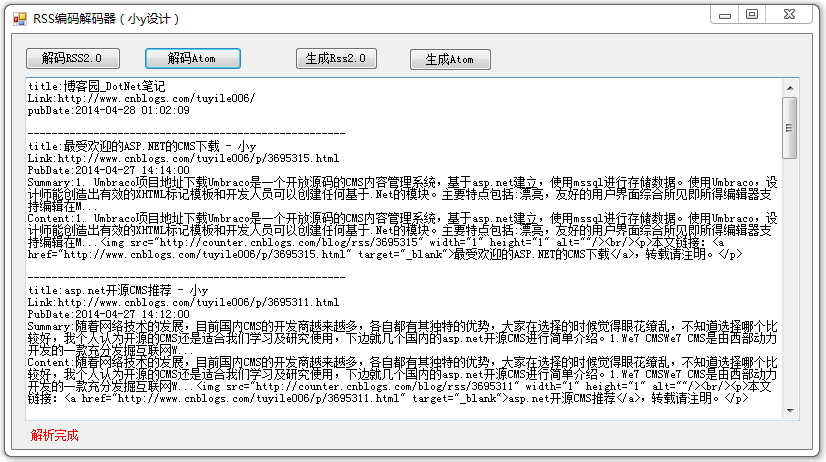Click PubDate 2014-04-27 14:14:00 line
The height and width of the screenshot is (462, 826).
(x=109, y=171)
